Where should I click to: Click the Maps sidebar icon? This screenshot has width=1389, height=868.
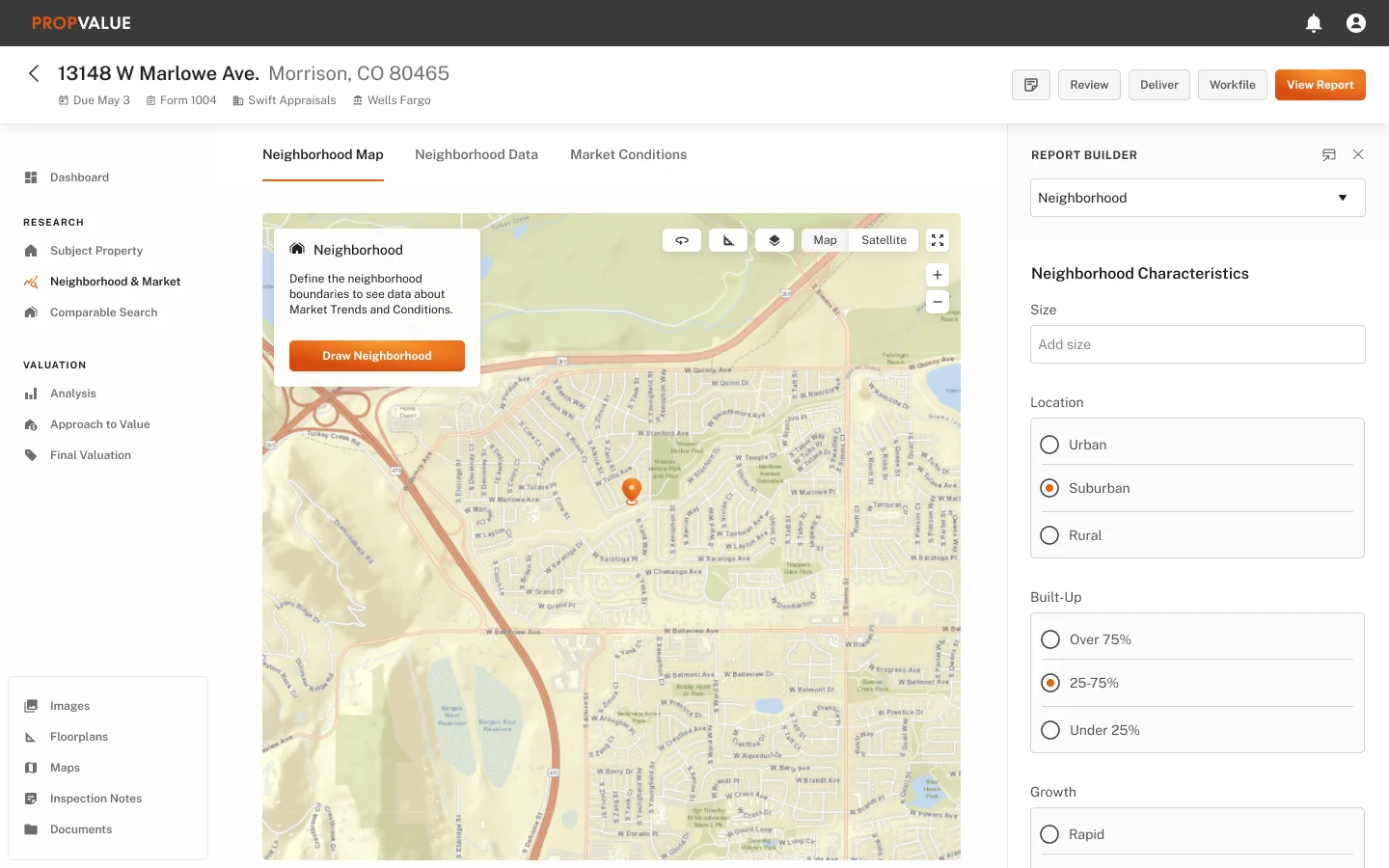point(31,768)
